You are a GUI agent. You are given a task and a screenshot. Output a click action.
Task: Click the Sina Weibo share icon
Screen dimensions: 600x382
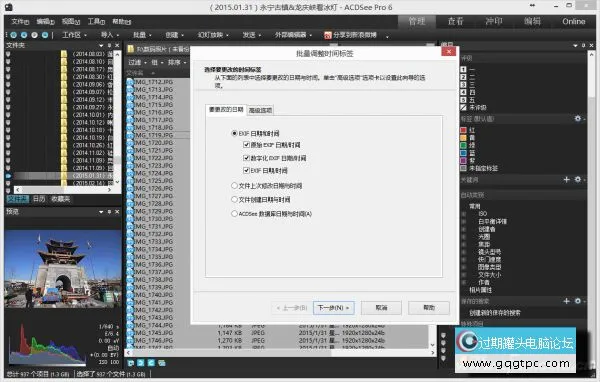pos(328,36)
